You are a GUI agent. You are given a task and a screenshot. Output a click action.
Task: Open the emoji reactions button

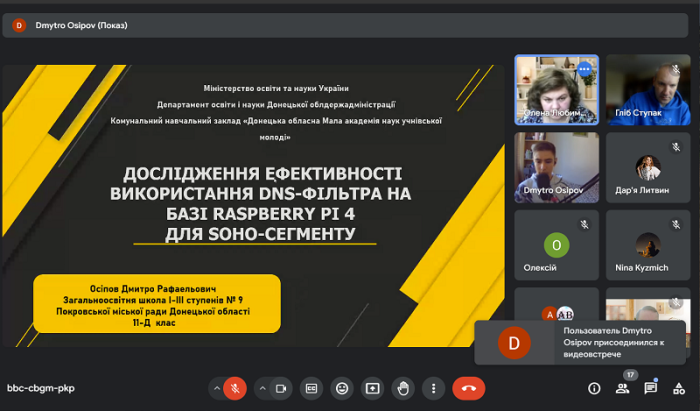342,388
